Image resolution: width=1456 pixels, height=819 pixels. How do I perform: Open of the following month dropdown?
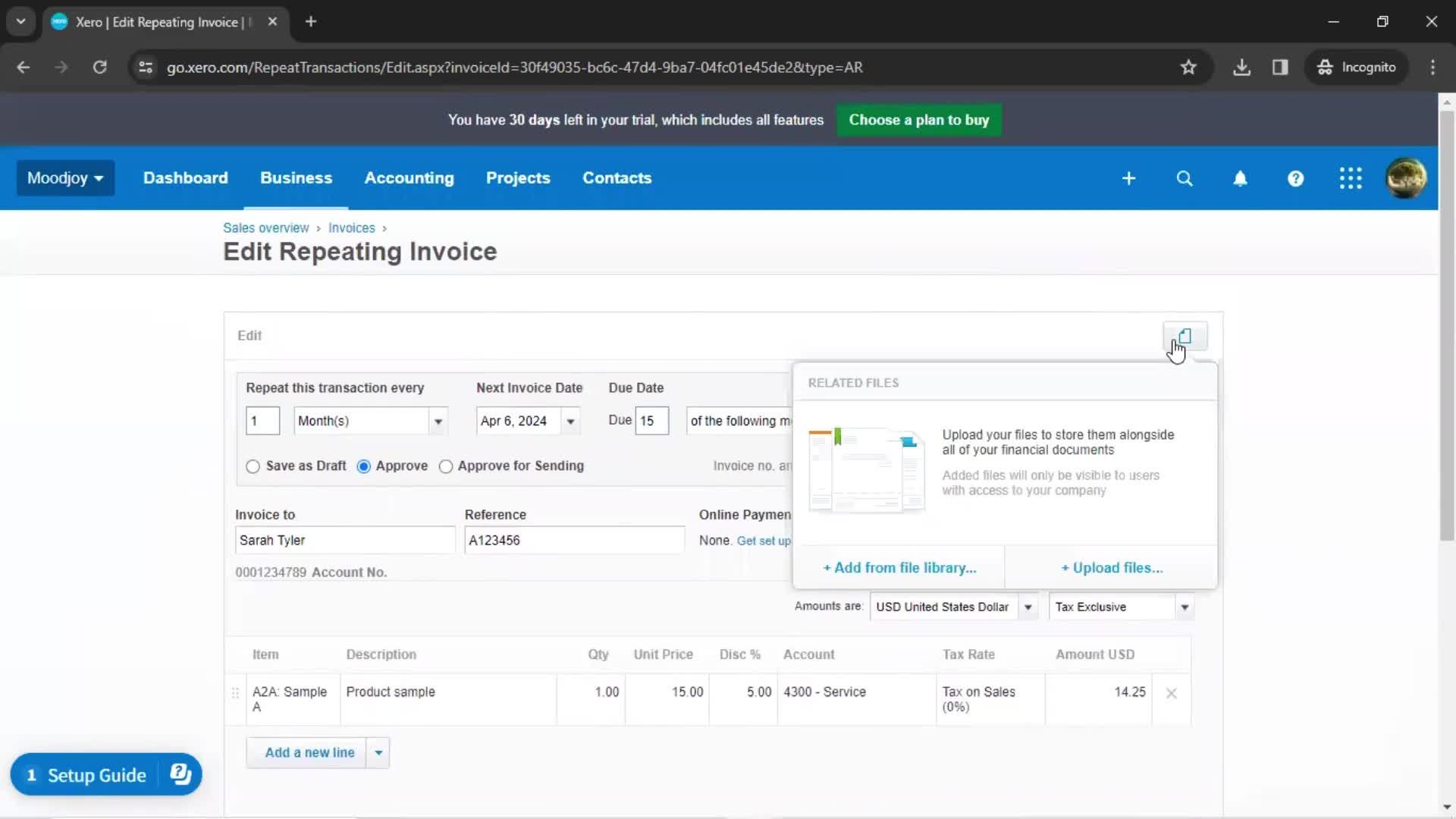point(739,421)
